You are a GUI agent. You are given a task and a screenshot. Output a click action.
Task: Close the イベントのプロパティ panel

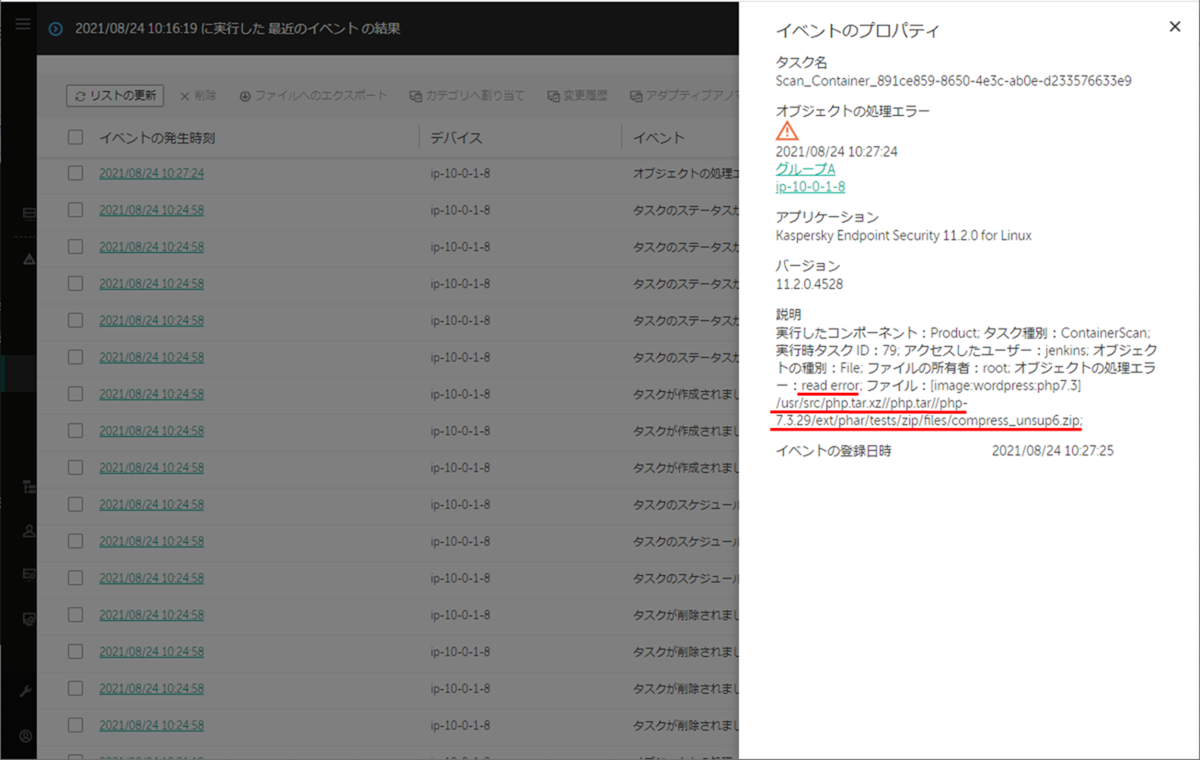(x=1175, y=27)
